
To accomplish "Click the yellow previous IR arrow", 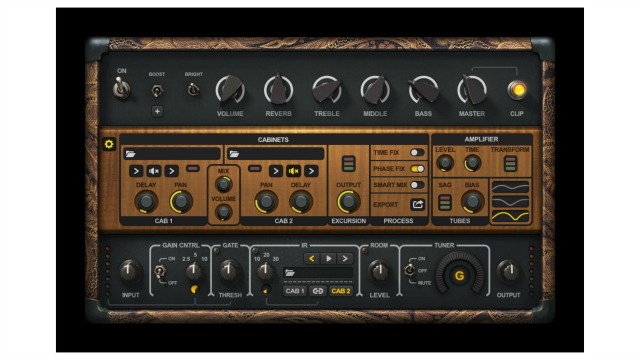I will 311,258.
